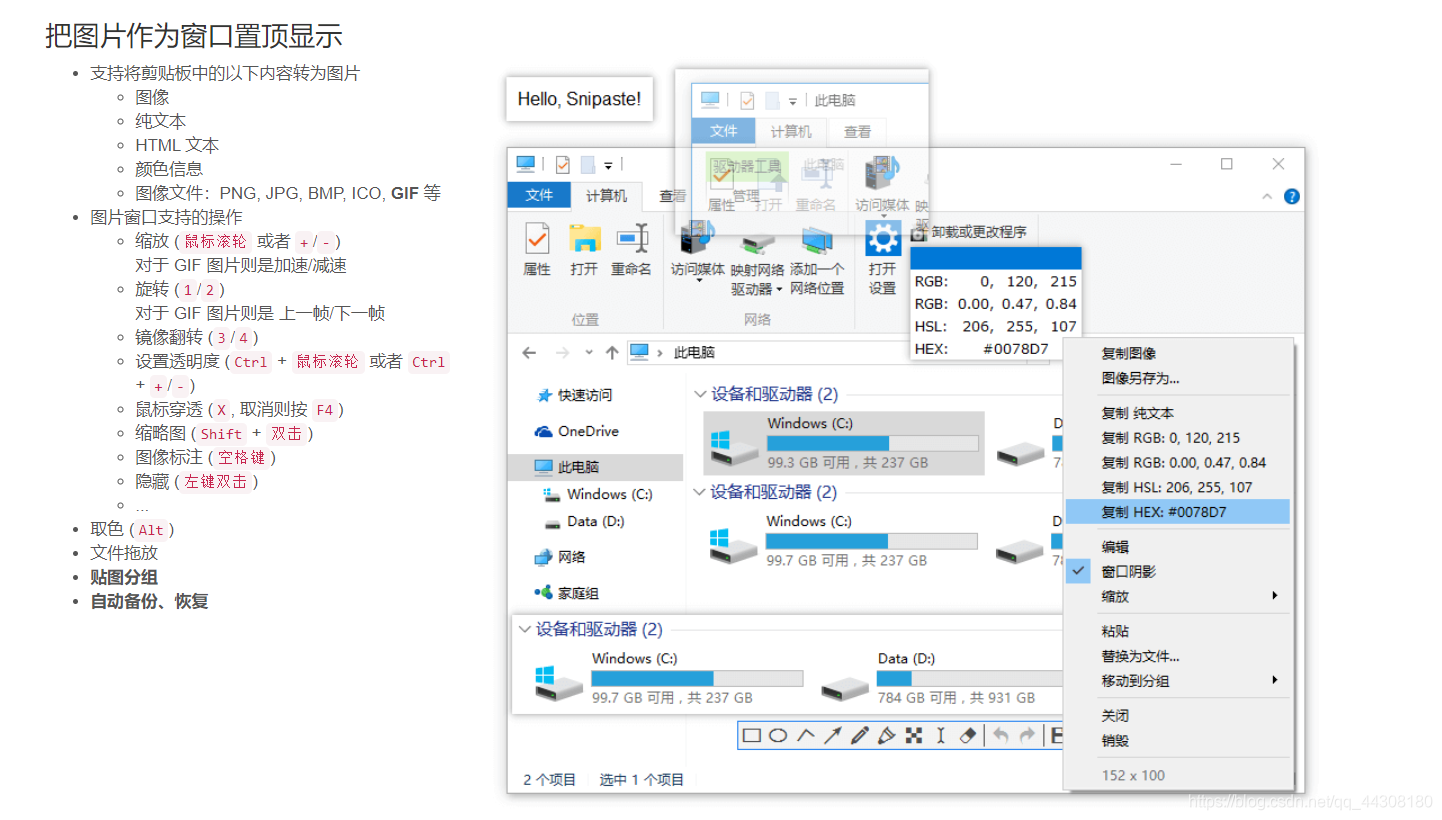This screenshot has height=820, width=1442.
Task: Open the blue 文件 tab in main Explorer
Action: click(x=539, y=196)
